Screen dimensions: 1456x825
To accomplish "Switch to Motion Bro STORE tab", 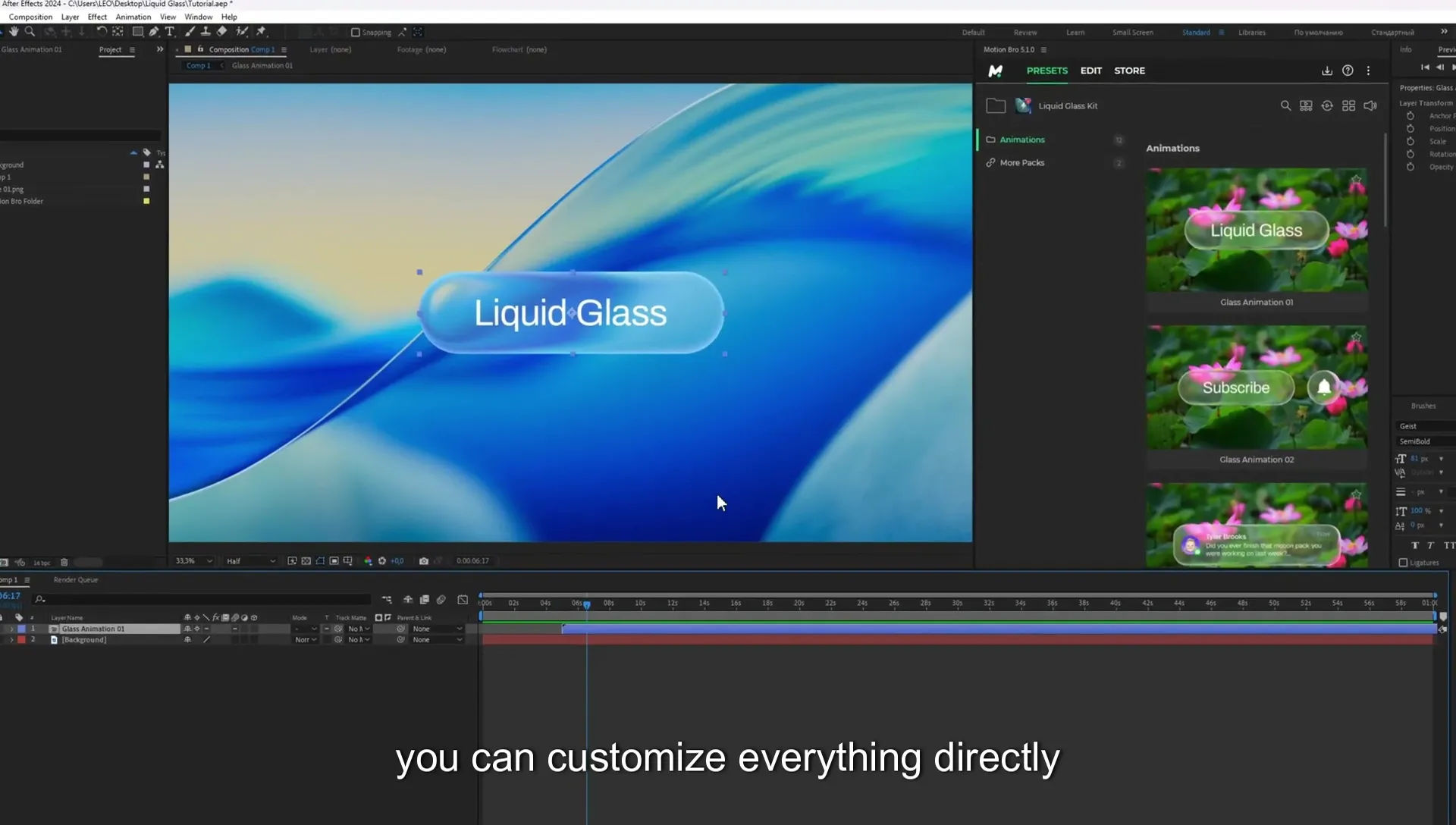I will [x=1129, y=71].
